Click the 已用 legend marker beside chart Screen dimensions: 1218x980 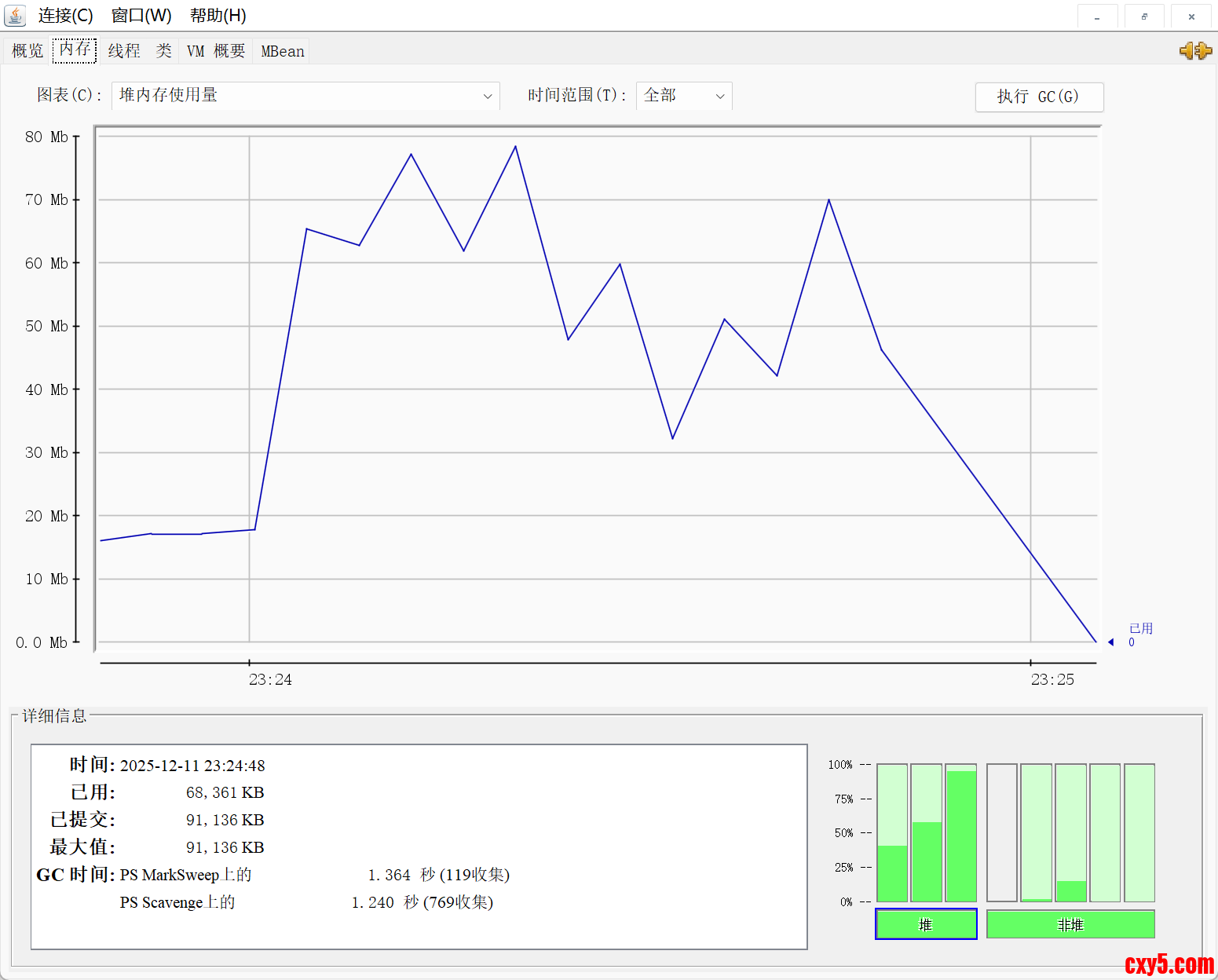click(x=1111, y=642)
